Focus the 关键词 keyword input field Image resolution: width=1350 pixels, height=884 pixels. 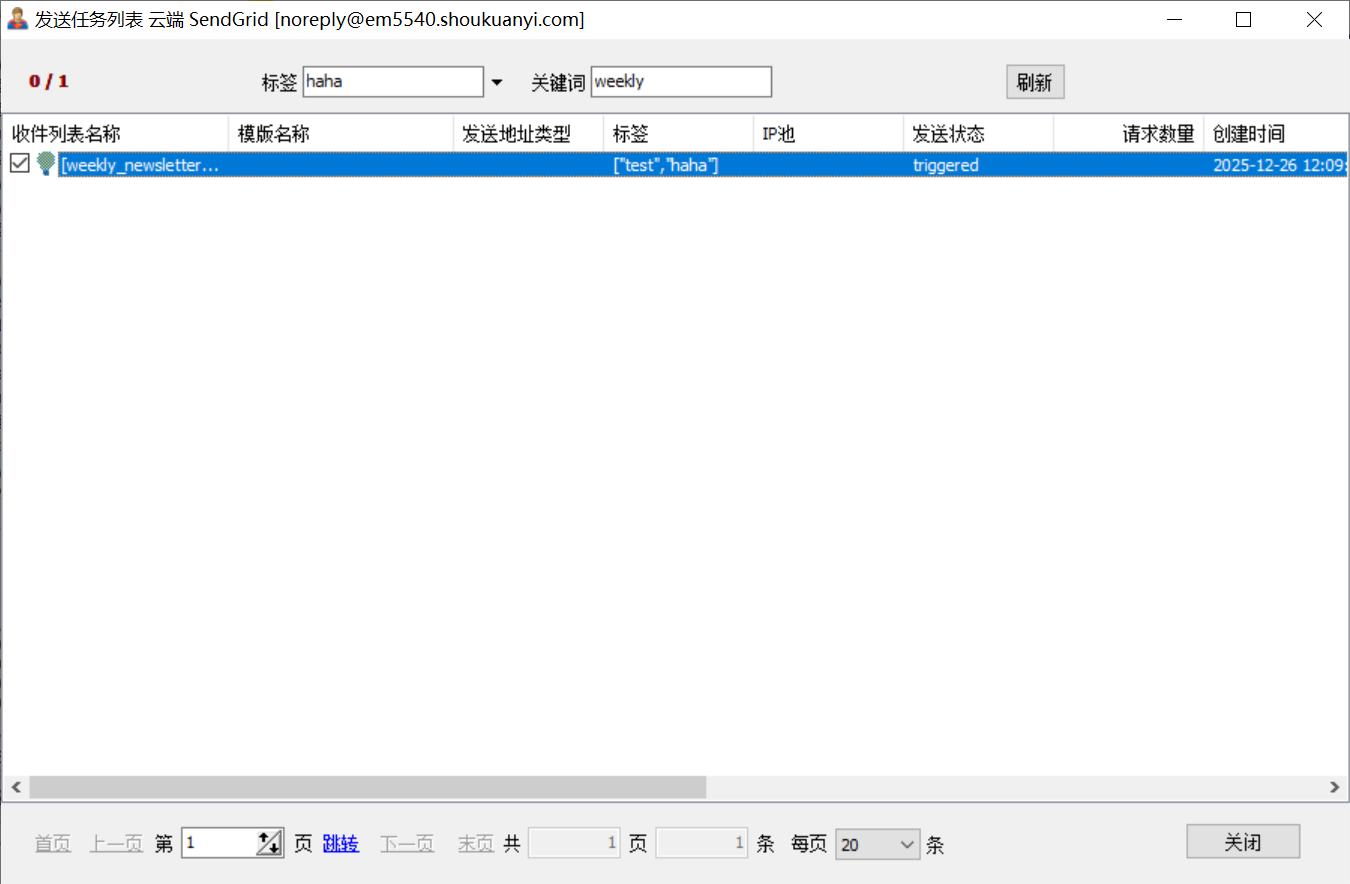point(680,82)
